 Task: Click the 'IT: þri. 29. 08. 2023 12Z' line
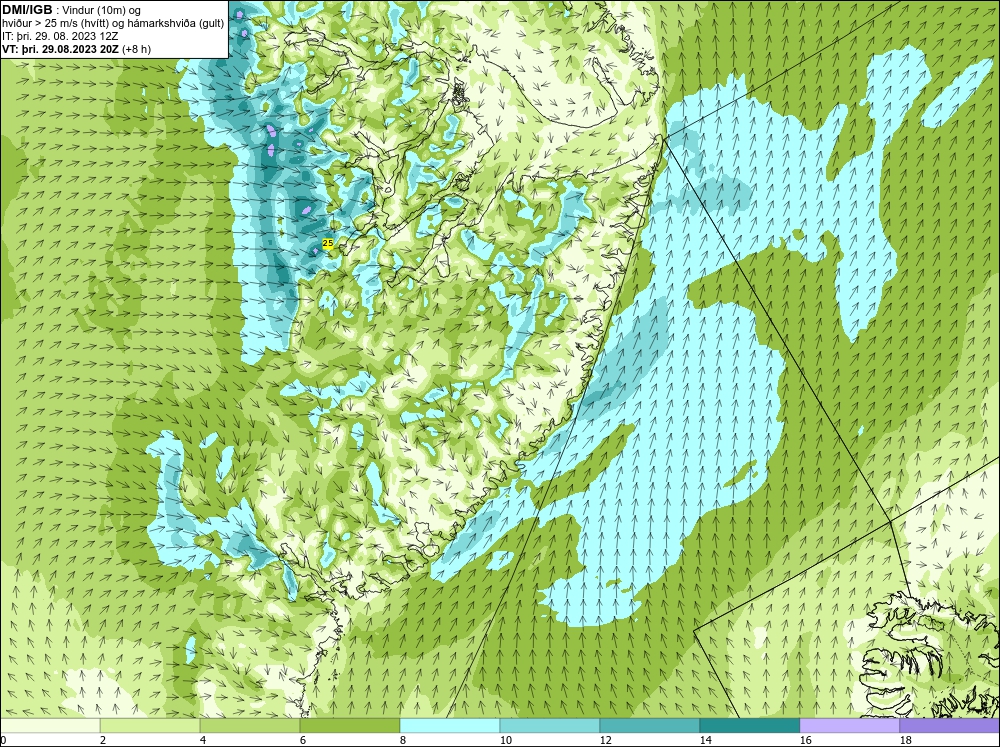pyautogui.click(x=60, y=36)
